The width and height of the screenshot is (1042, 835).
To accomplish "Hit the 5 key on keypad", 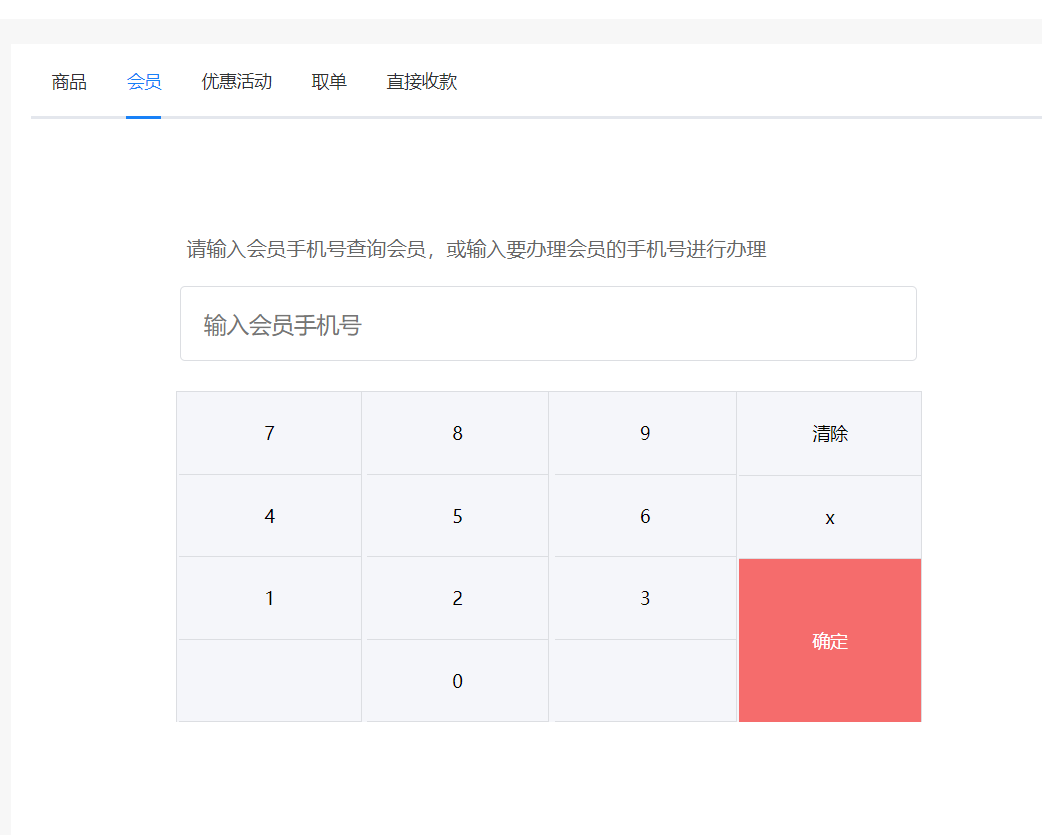I will pyautogui.click(x=457, y=516).
